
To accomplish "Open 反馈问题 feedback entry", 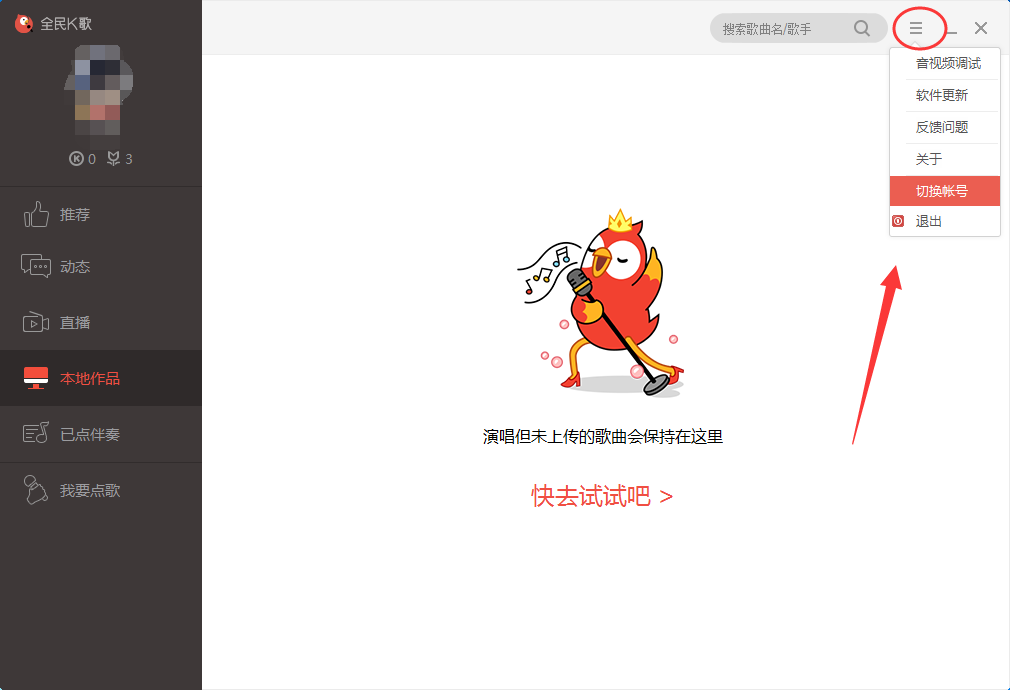I will click(x=944, y=127).
